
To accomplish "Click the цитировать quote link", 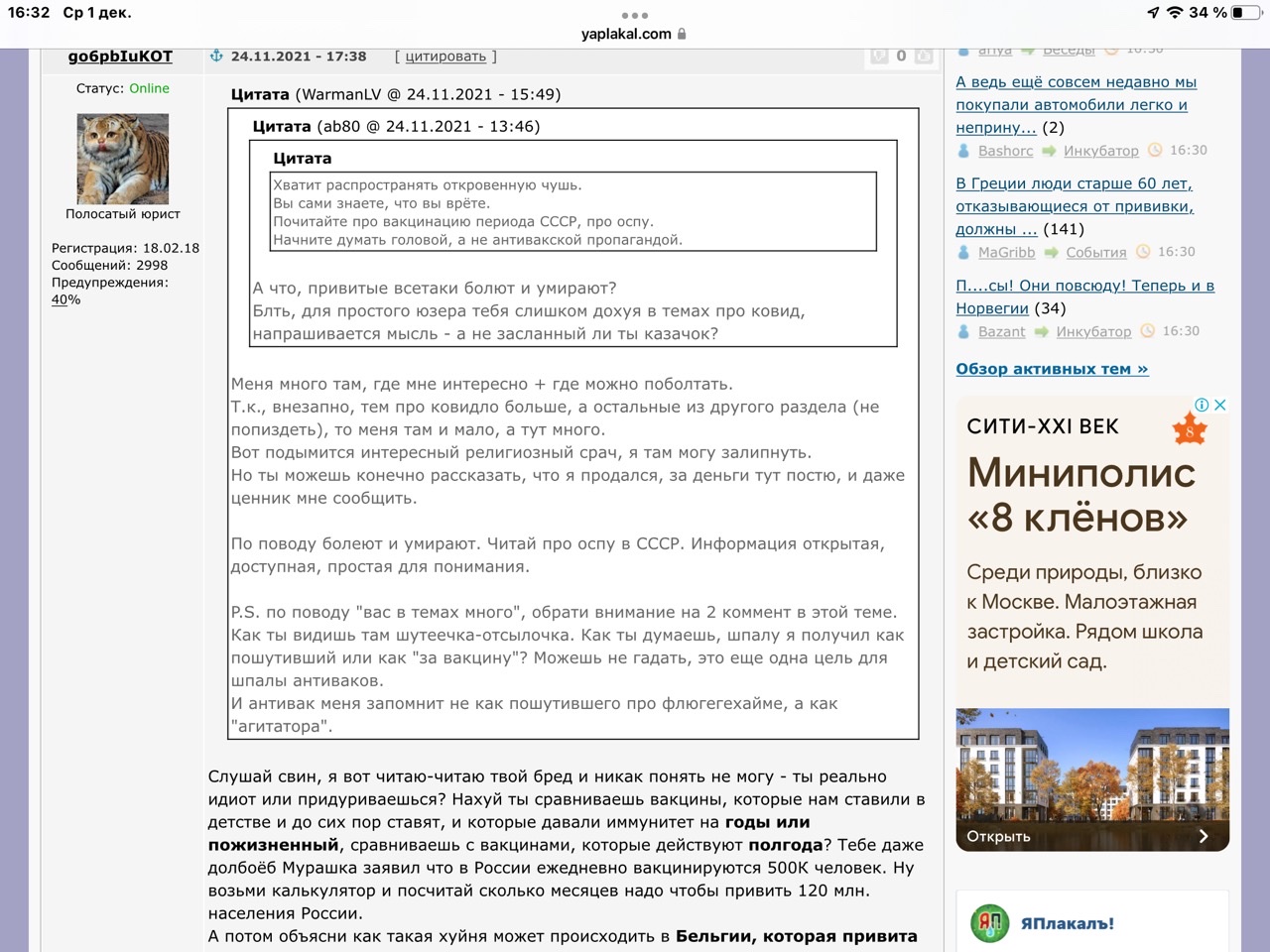I will (x=445, y=57).
